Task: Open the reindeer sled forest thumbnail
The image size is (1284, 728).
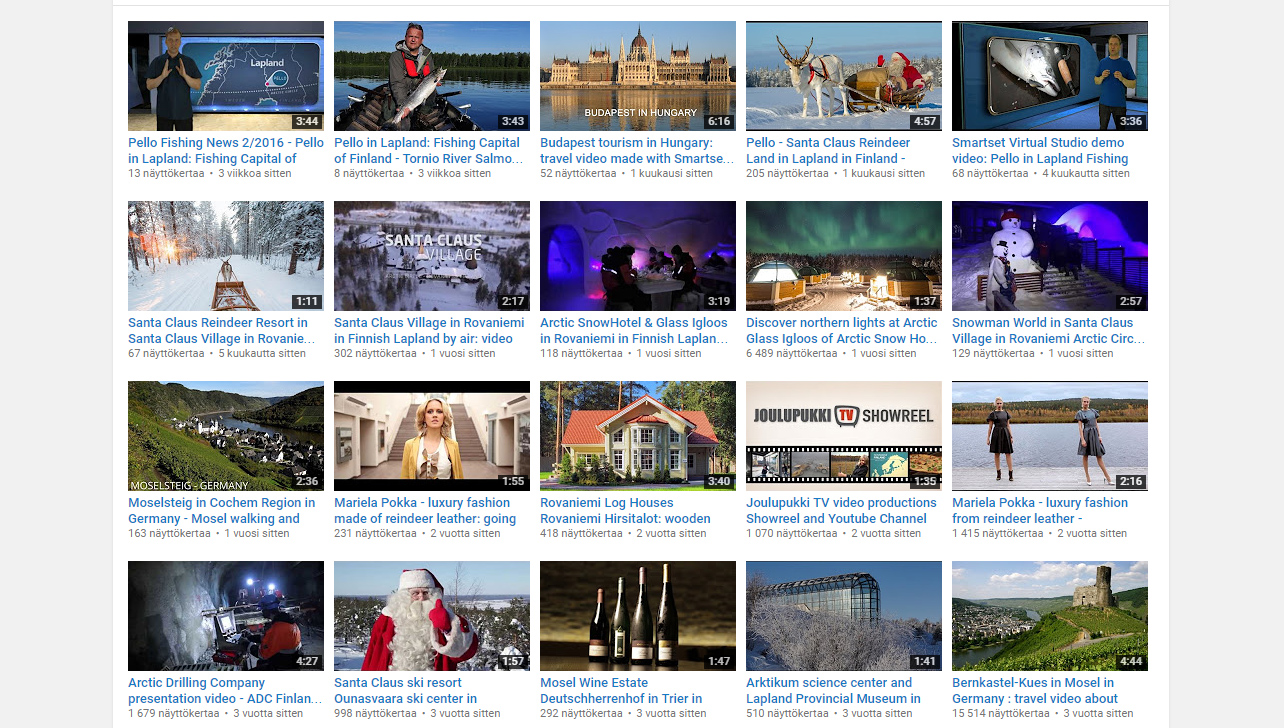Action: (x=226, y=256)
